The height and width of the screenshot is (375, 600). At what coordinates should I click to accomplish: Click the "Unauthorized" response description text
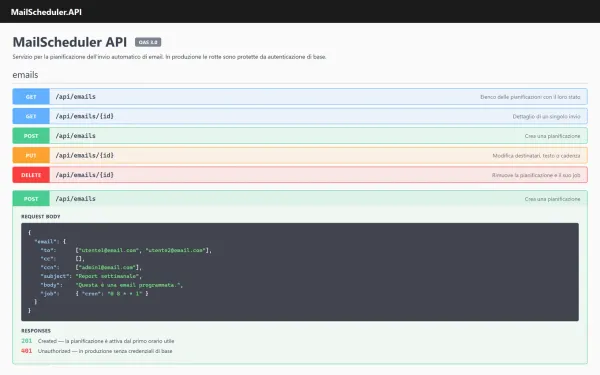coord(105,351)
